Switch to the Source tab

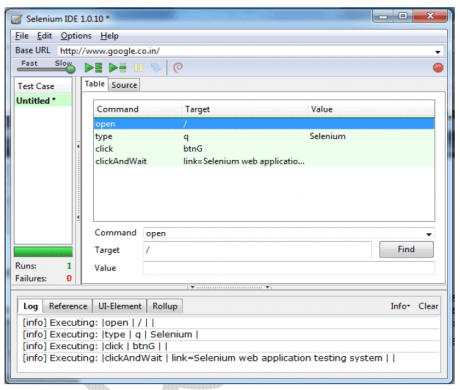click(124, 85)
